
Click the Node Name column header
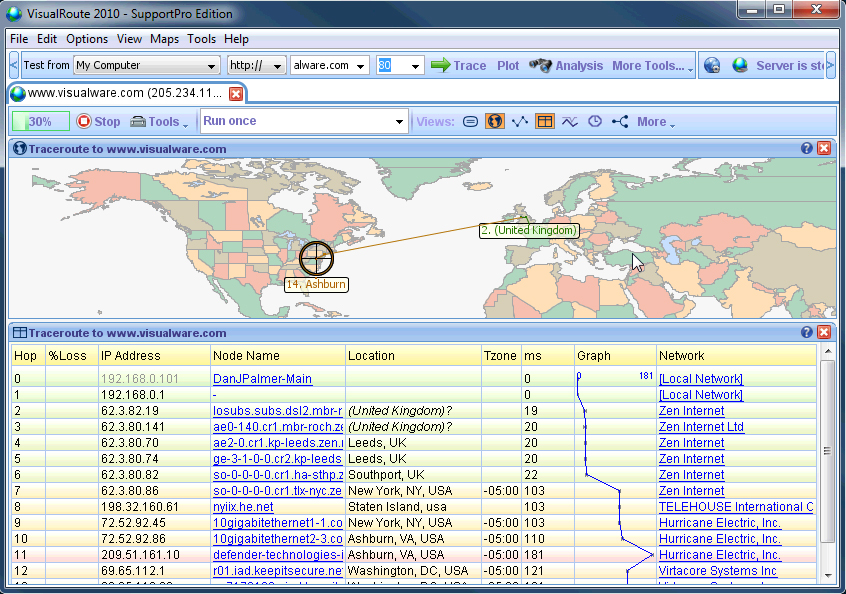277,356
